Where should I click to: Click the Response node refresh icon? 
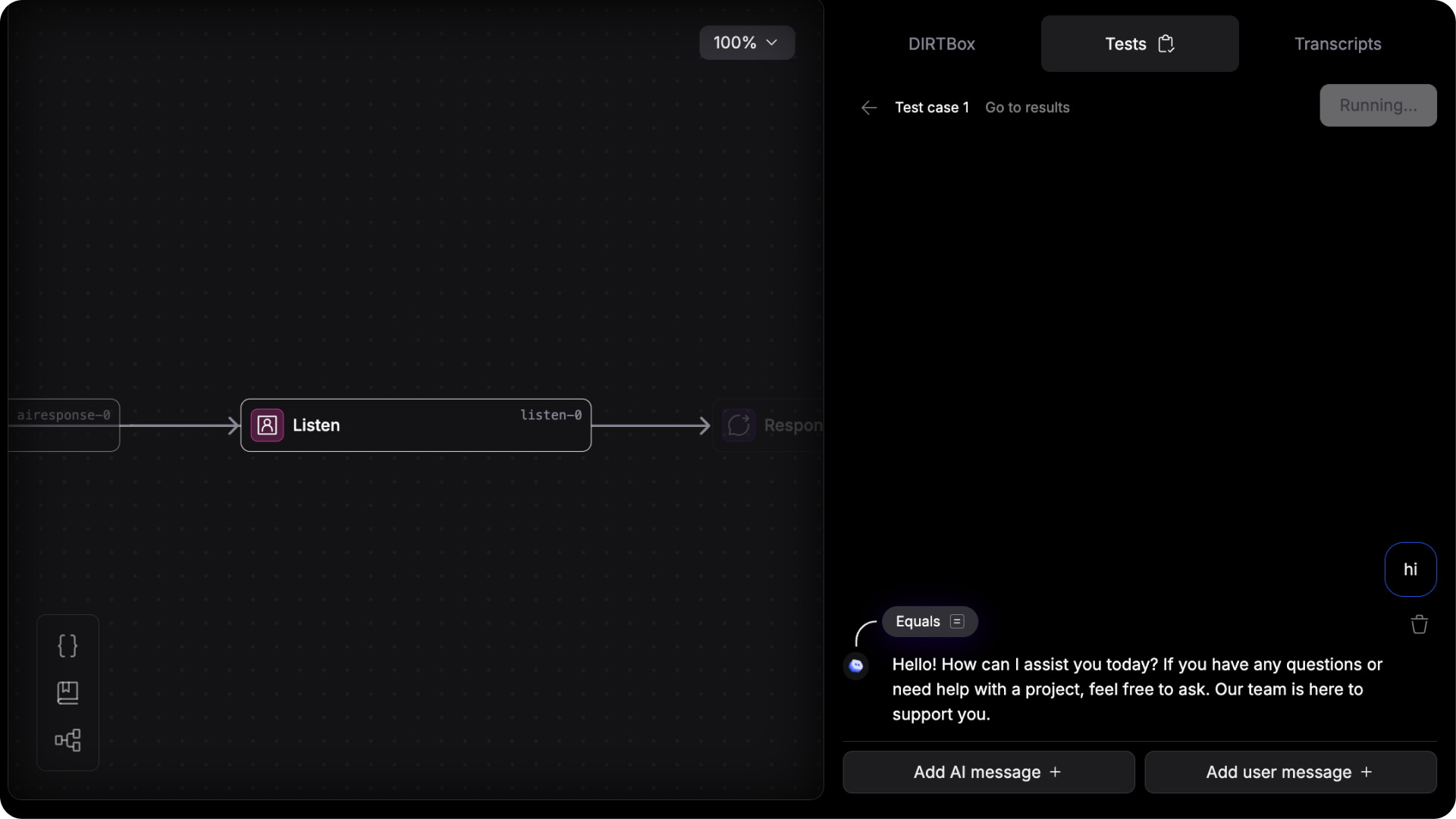[x=739, y=425]
